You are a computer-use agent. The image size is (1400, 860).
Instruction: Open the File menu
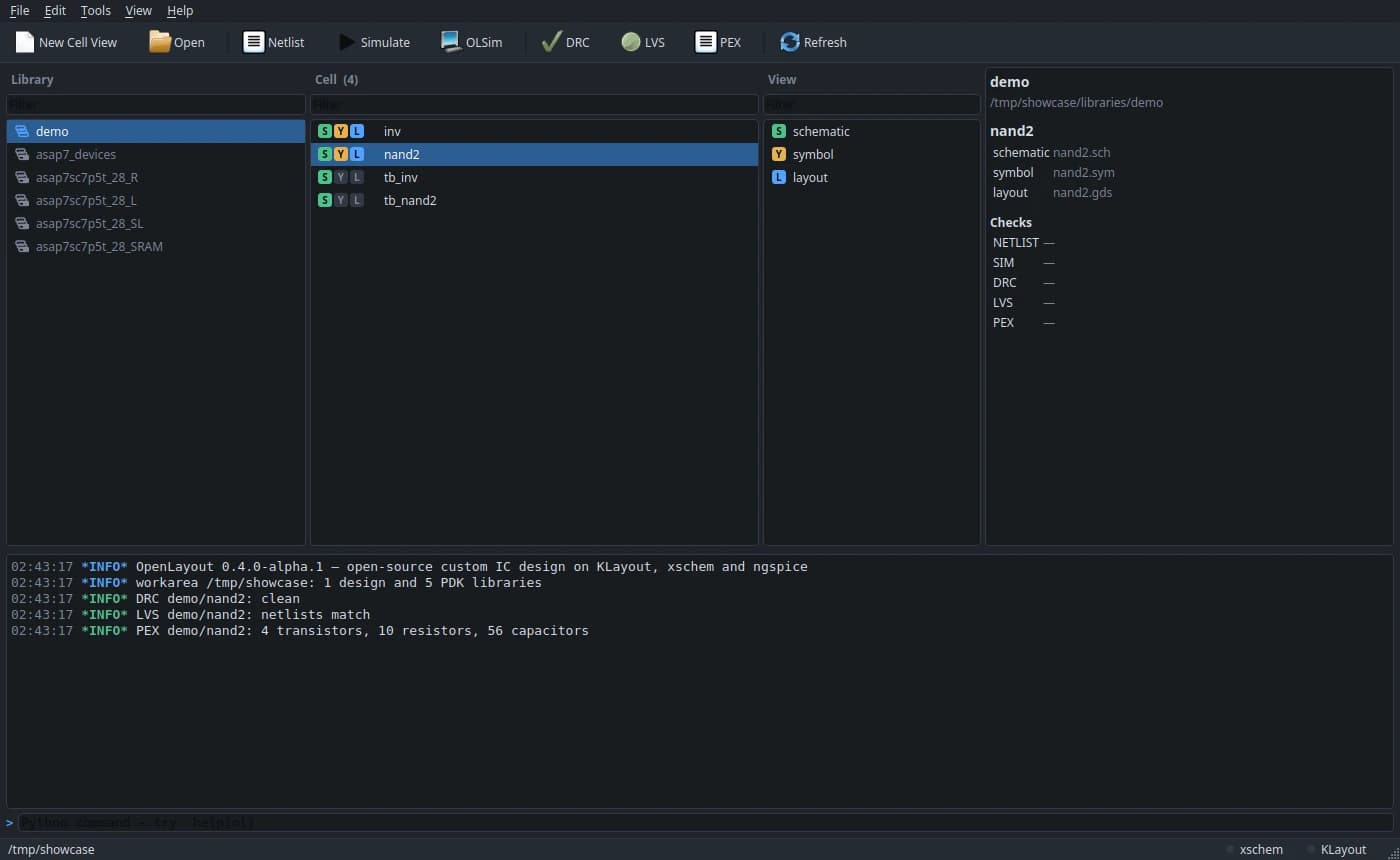tap(19, 10)
